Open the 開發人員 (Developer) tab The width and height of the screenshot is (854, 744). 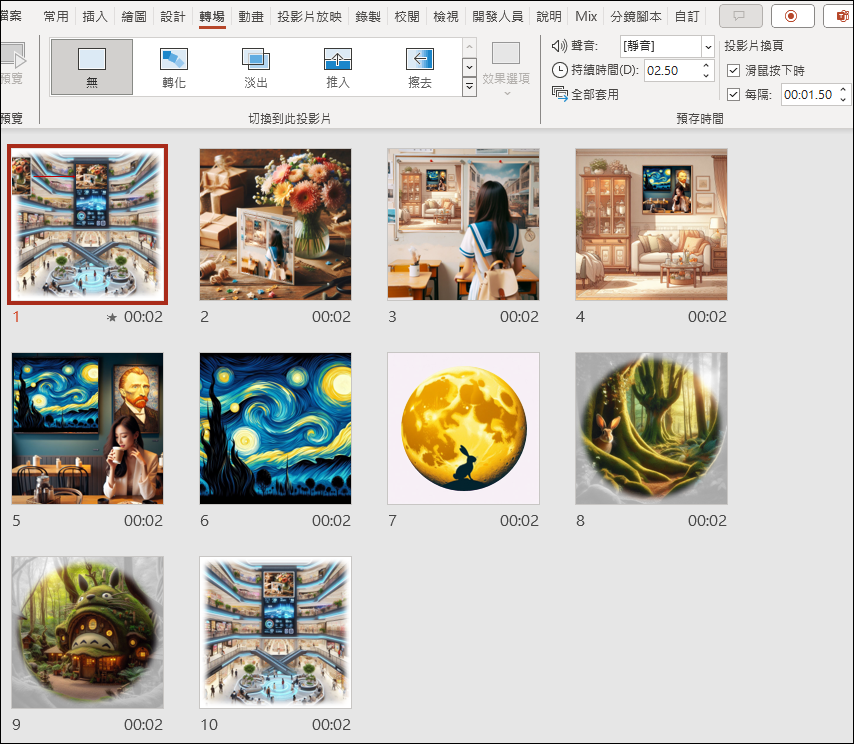click(498, 16)
